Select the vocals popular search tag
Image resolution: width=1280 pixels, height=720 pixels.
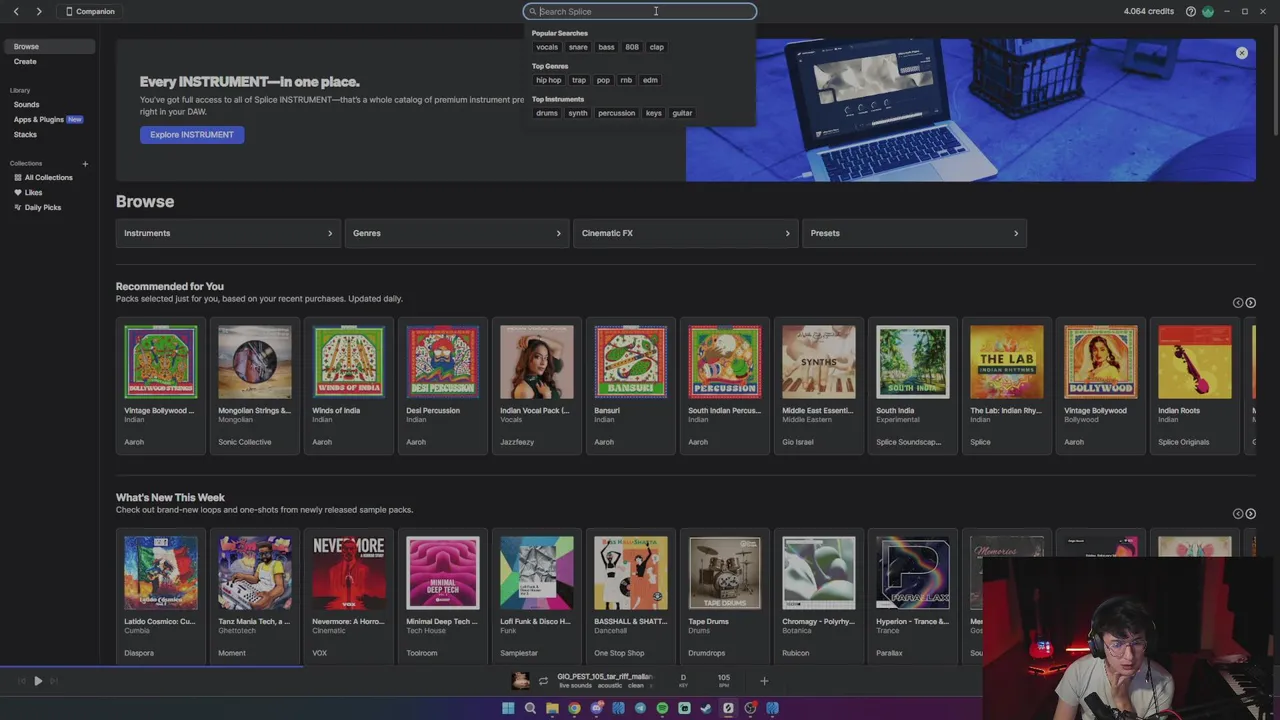coord(547,47)
